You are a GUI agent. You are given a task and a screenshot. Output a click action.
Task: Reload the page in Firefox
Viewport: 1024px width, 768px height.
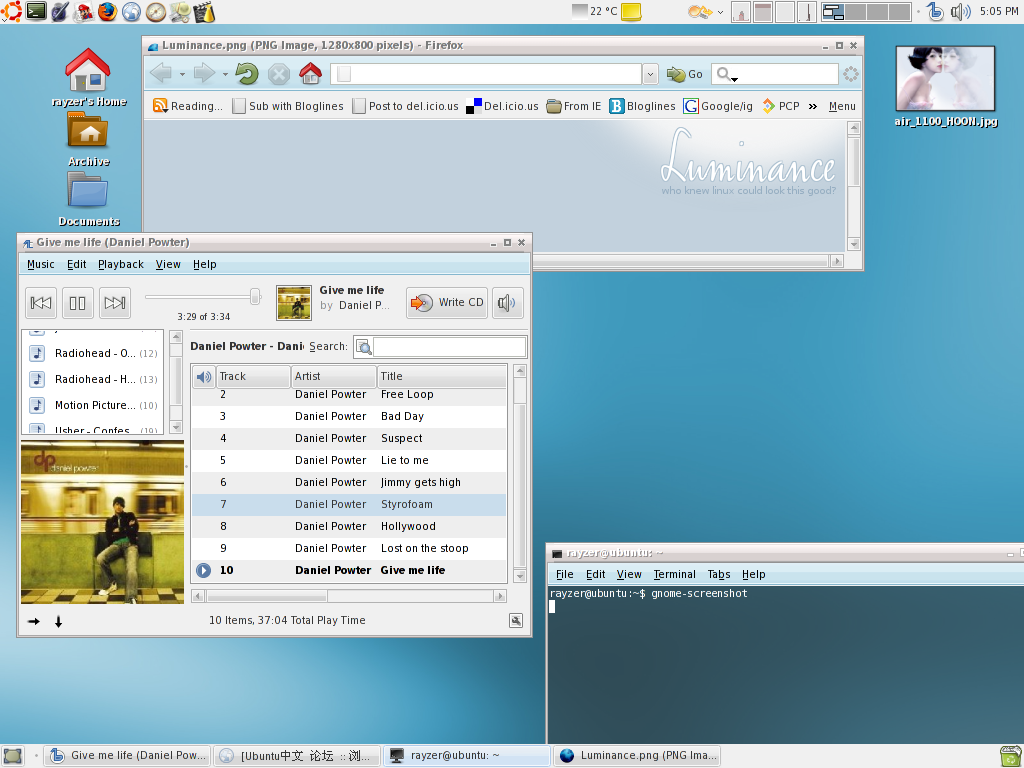pyautogui.click(x=247, y=74)
